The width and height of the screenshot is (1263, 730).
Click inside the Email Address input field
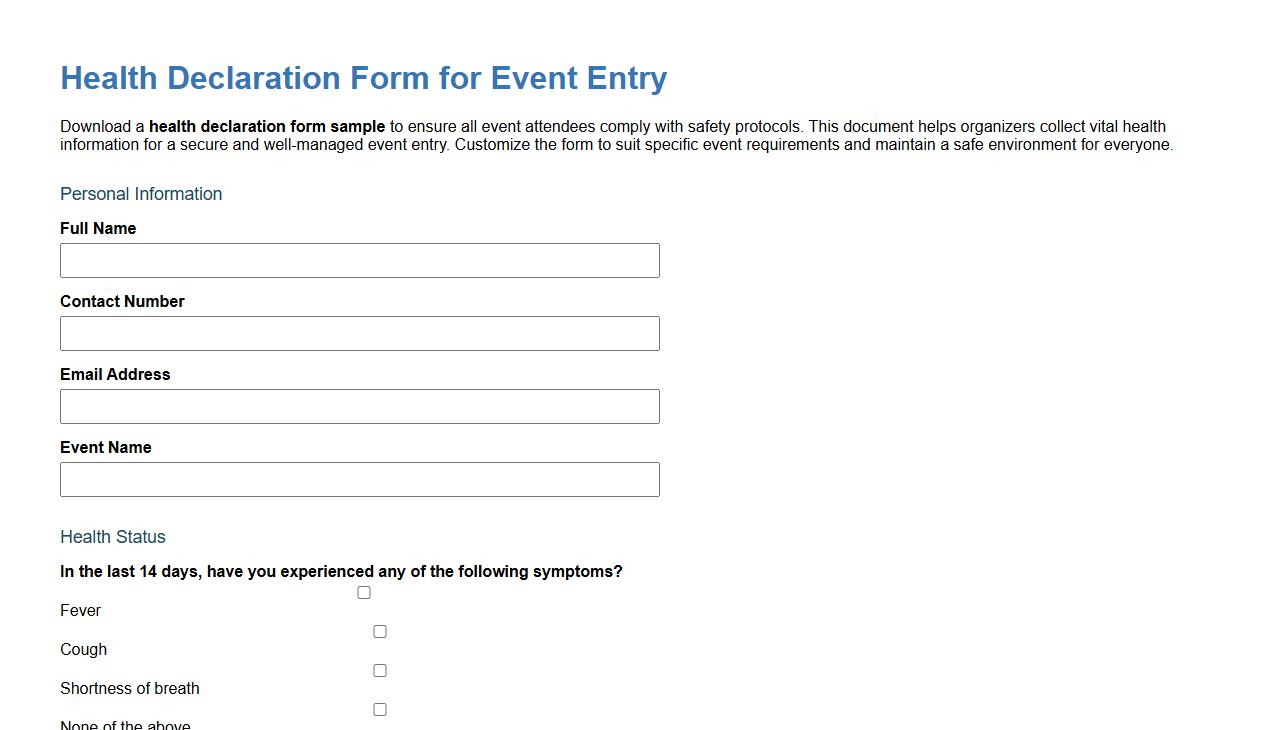(x=360, y=406)
